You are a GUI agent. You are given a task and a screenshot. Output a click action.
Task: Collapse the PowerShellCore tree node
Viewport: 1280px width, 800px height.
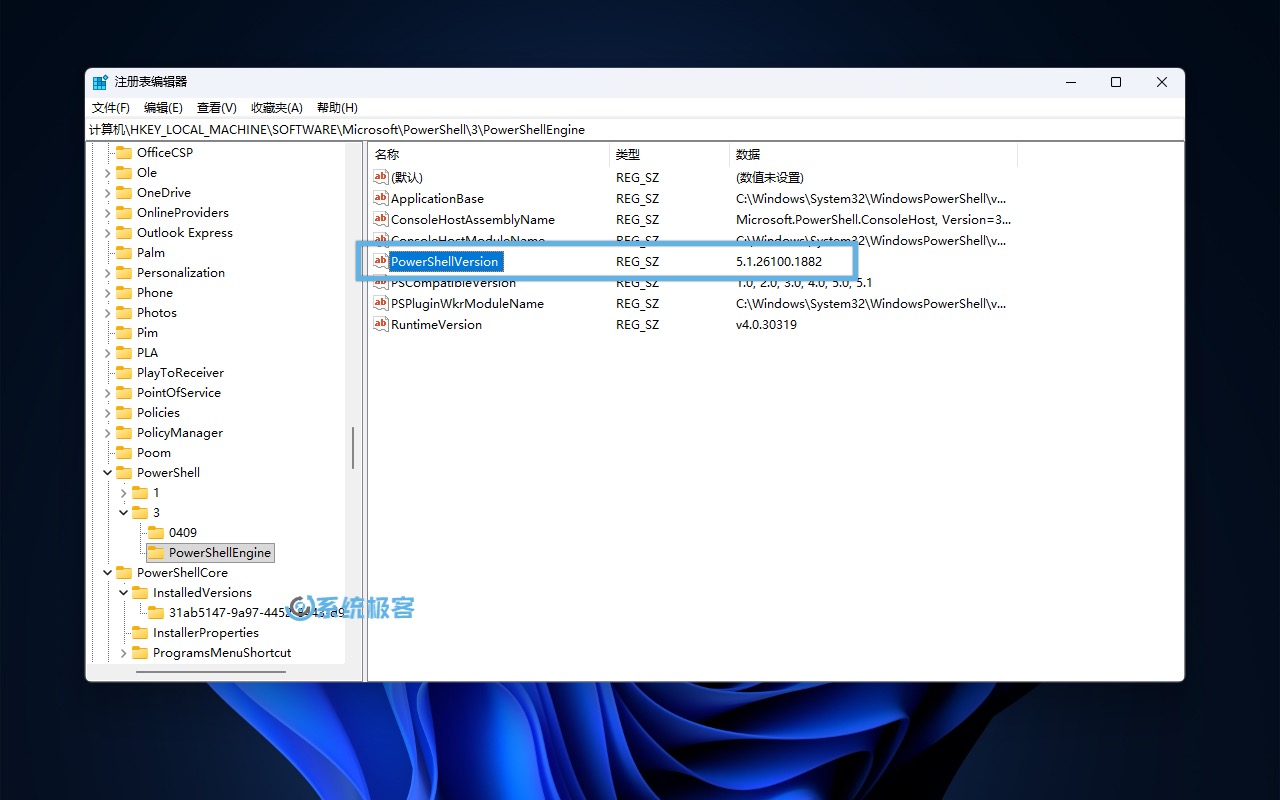coord(107,573)
